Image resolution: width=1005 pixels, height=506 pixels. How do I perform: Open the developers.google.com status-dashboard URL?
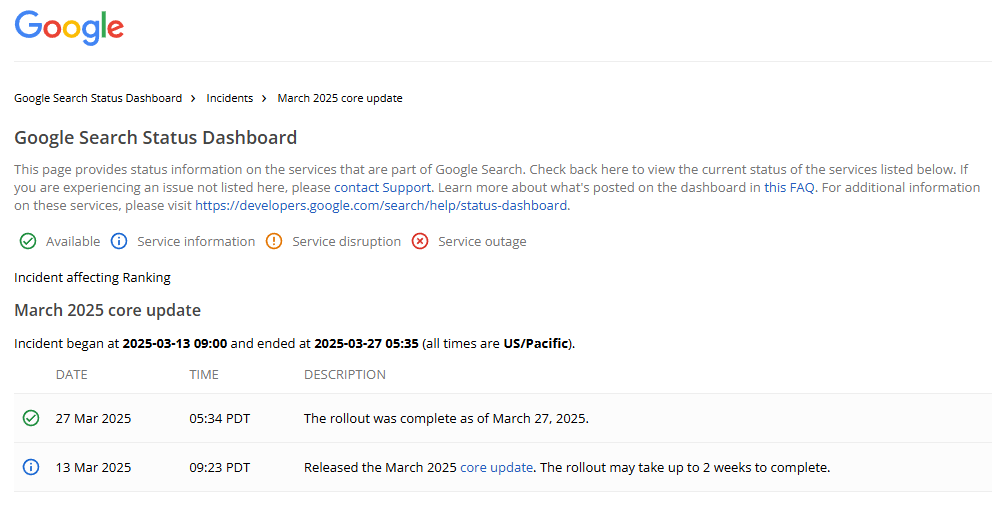[381, 205]
